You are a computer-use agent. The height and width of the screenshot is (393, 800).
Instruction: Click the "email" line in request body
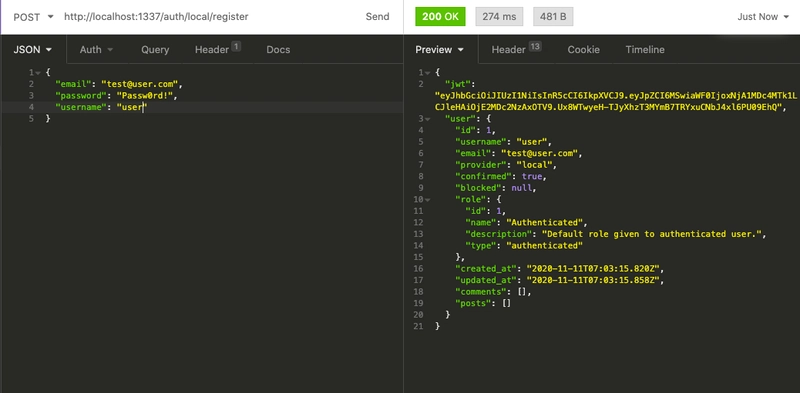pyautogui.click(x=119, y=84)
